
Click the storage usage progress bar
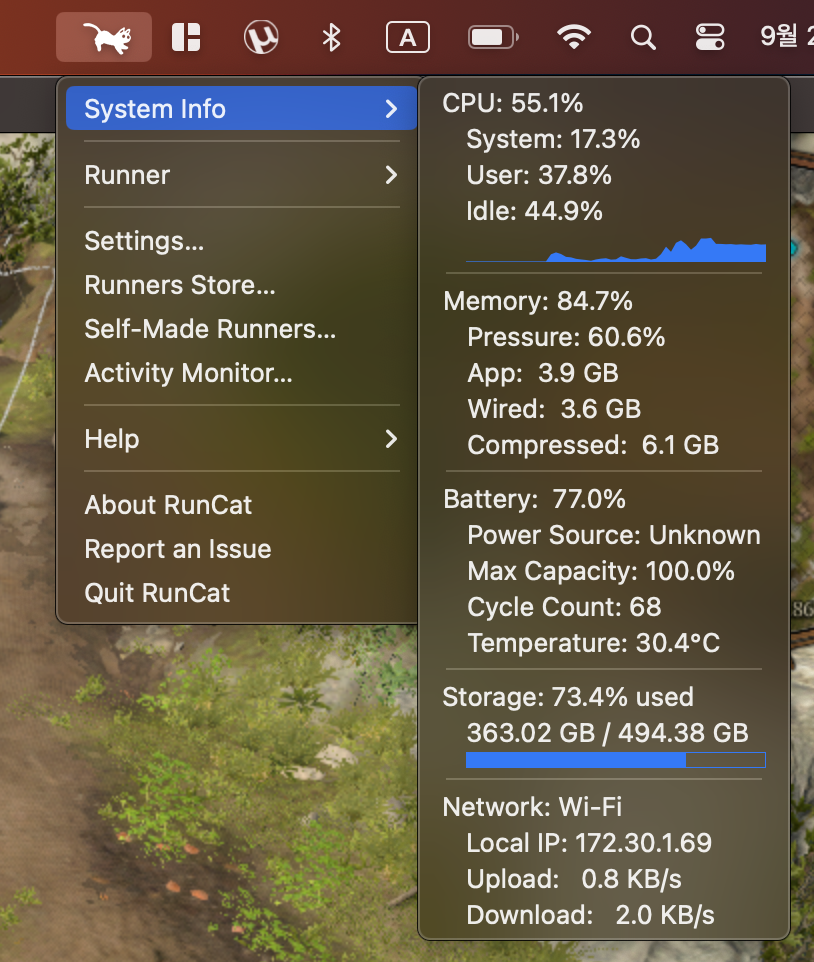point(614,760)
